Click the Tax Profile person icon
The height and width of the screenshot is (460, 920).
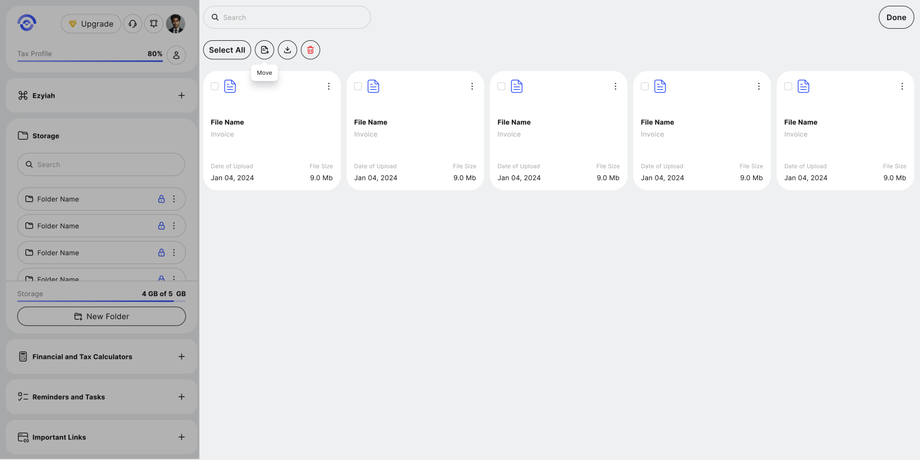pyautogui.click(x=176, y=56)
